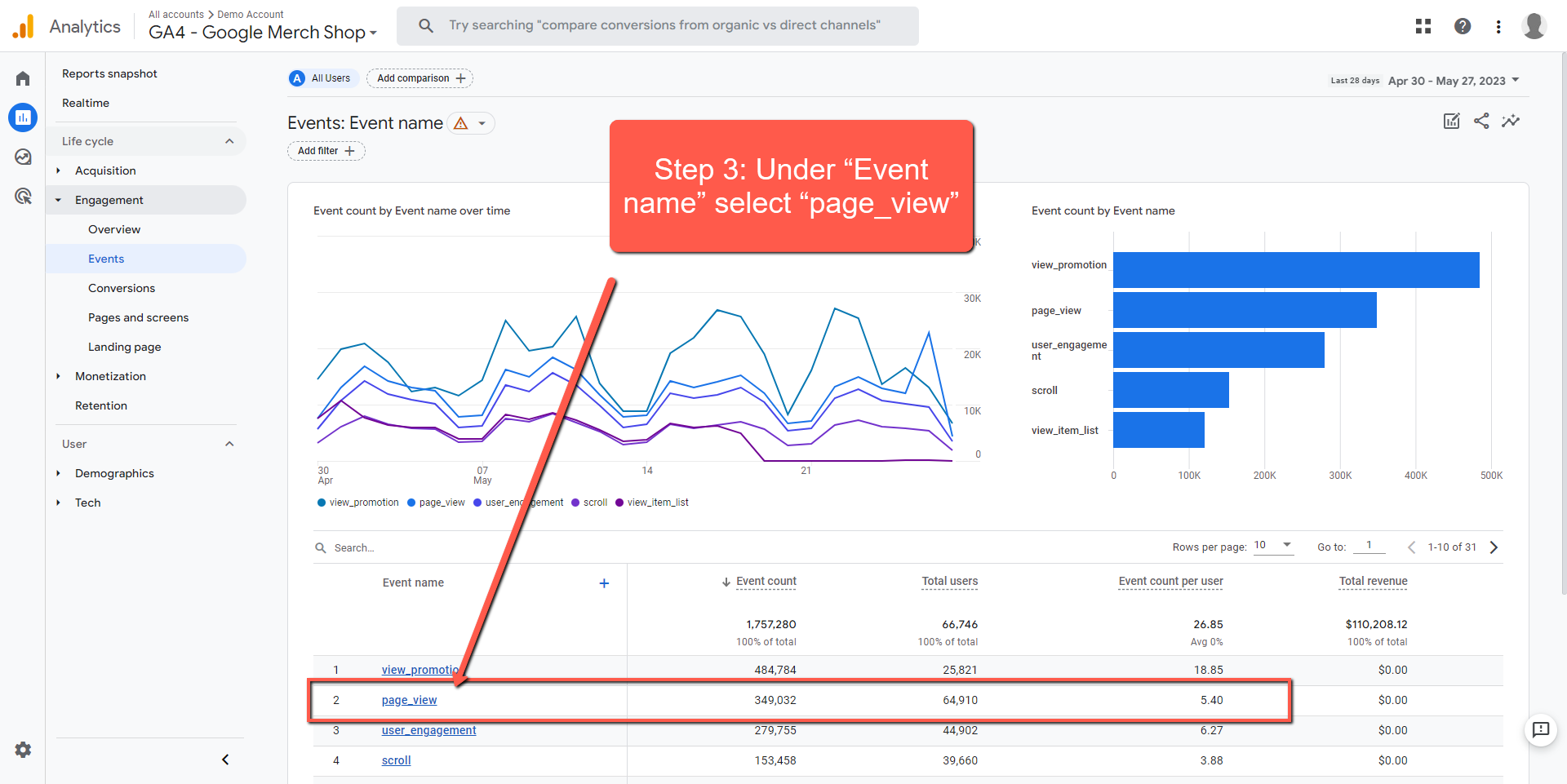Go to previous page of table rows
The height and width of the screenshot is (784, 1567).
pyautogui.click(x=1411, y=547)
